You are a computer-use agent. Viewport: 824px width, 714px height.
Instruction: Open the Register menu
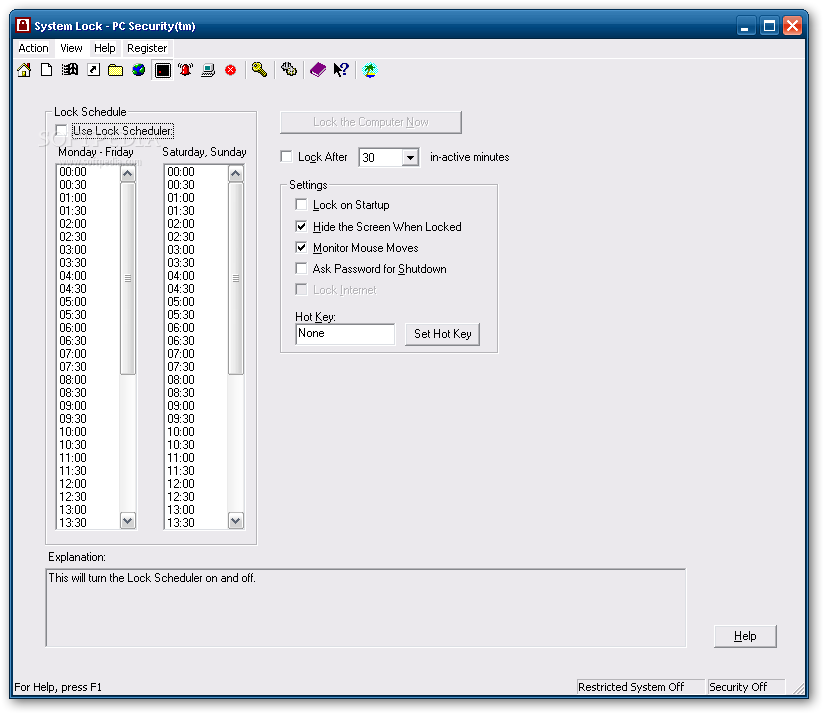click(x=147, y=48)
